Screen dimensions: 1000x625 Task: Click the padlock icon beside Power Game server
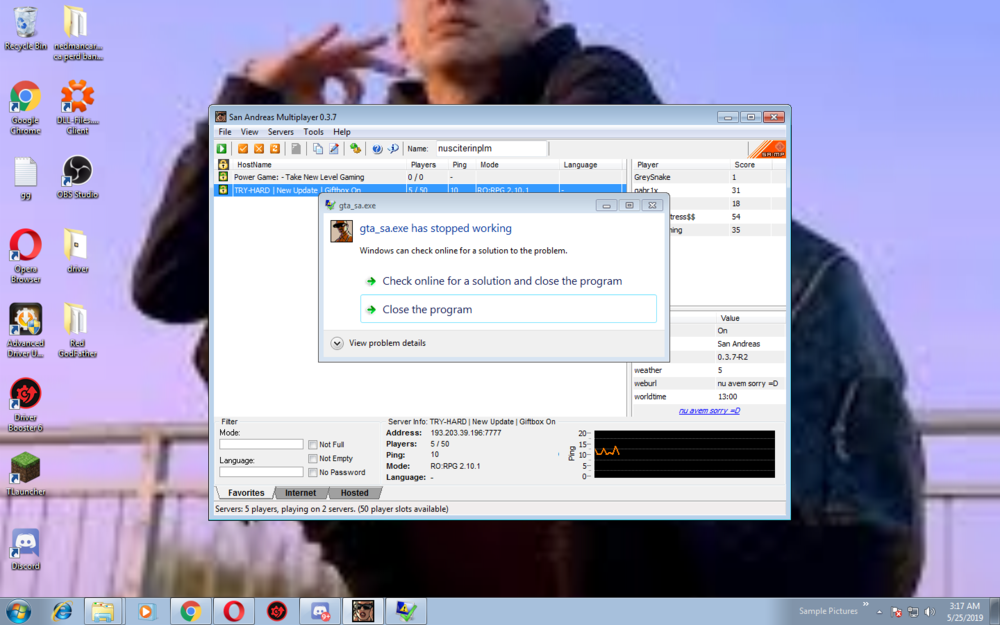pos(223,177)
